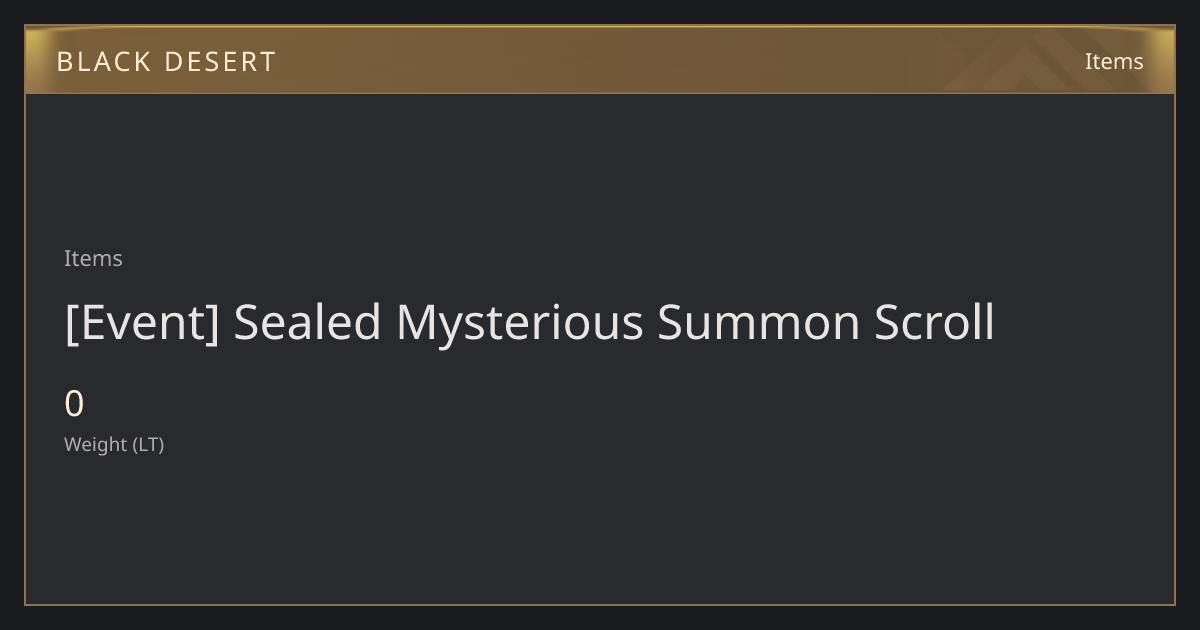Click the [Event] tag in the item title
This screenshot has height=630, width=1200.
(142, 323)
